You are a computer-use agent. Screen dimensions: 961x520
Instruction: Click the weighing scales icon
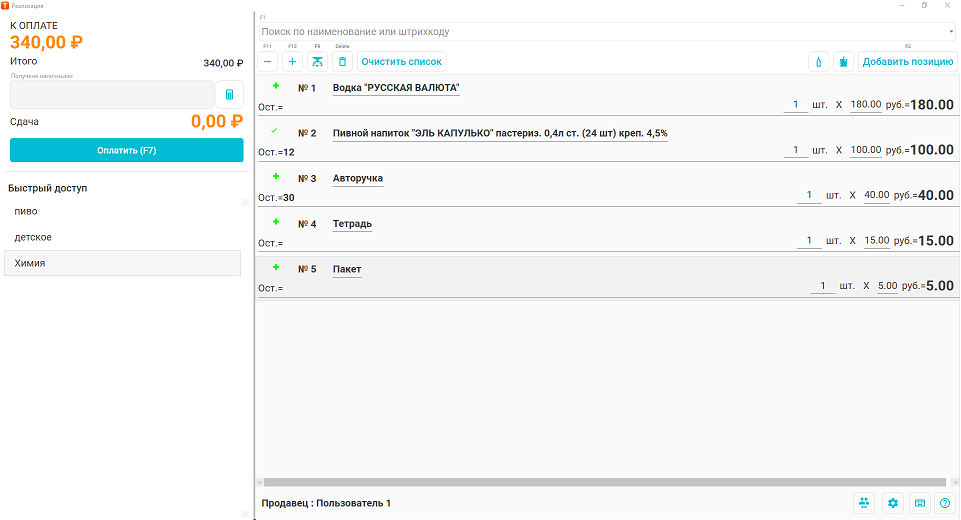coord(317,61)
